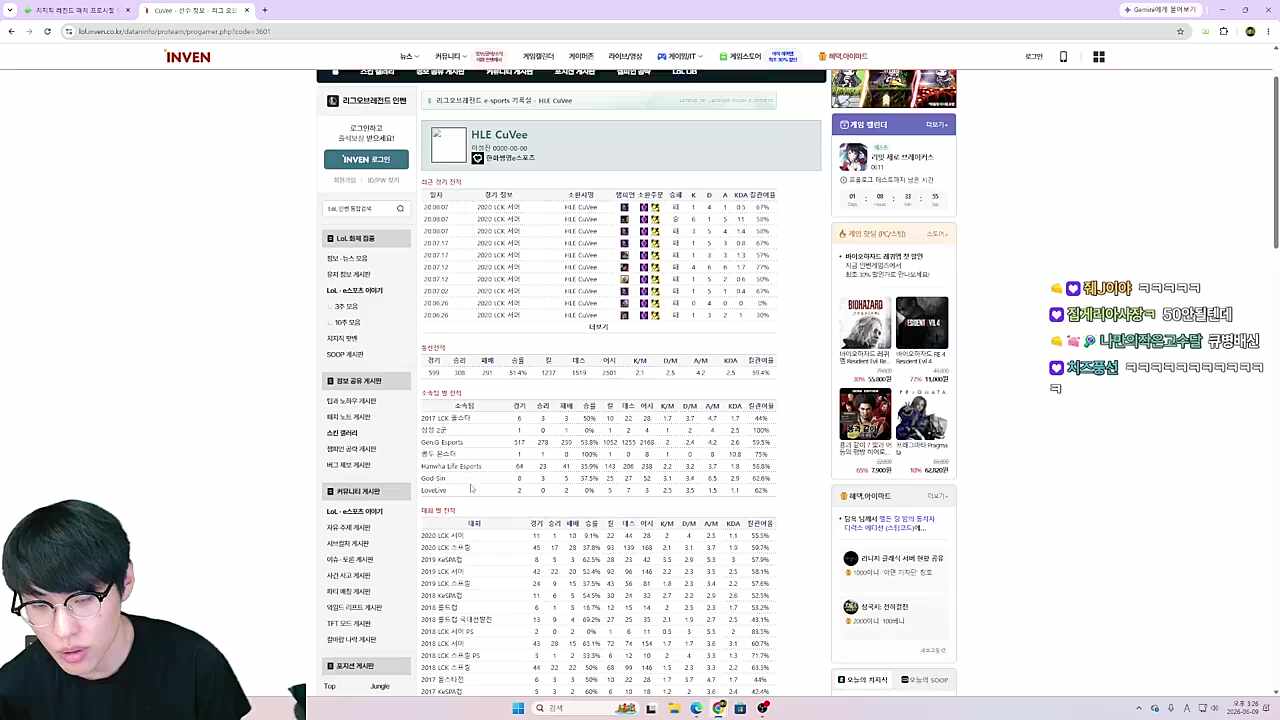Click the green game store icon in the header

(723, 57)
